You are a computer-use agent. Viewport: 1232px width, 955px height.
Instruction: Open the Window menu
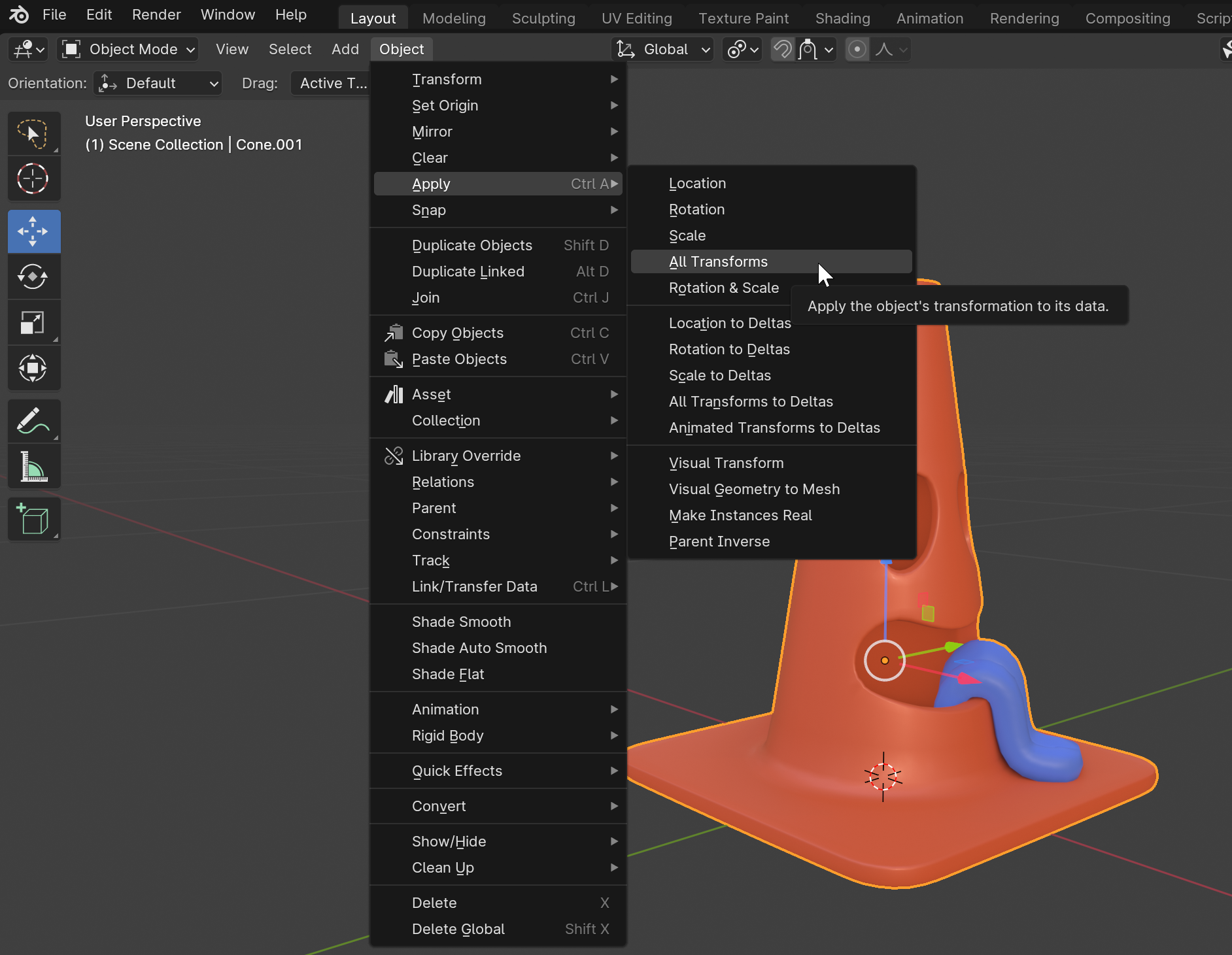pos(228,14)
